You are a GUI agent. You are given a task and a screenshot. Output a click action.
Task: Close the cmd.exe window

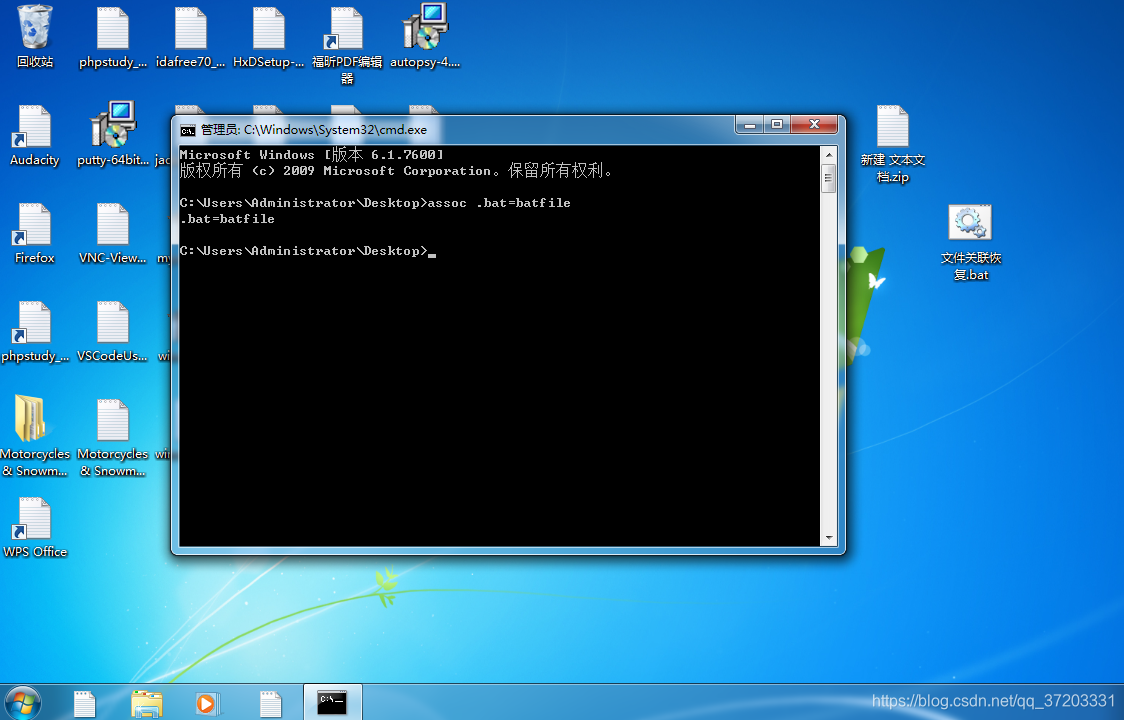click(x=814, y=125)
